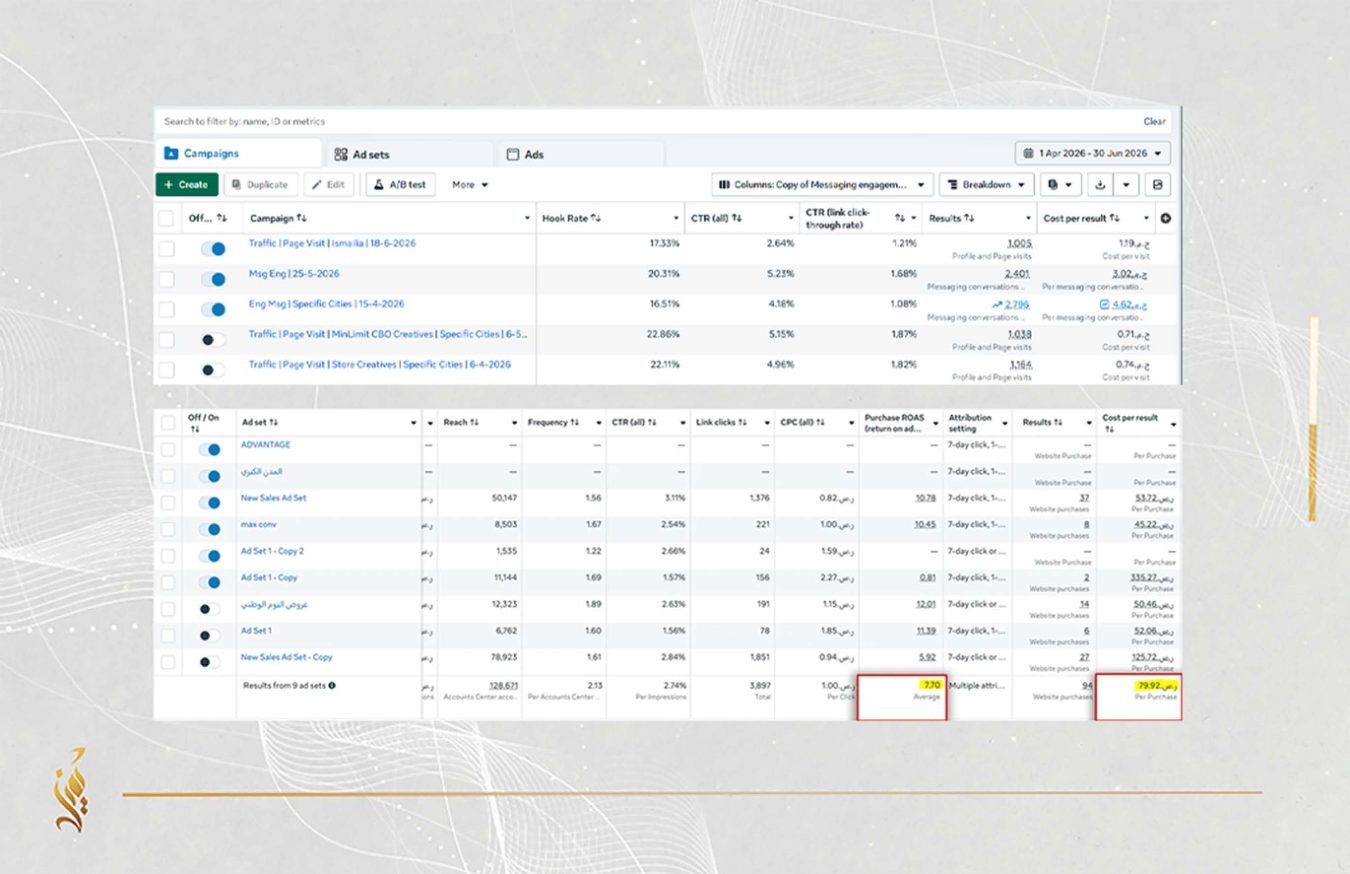Click the green Create button
Screen dimensions: 1350x874
[x=186, y=185]
